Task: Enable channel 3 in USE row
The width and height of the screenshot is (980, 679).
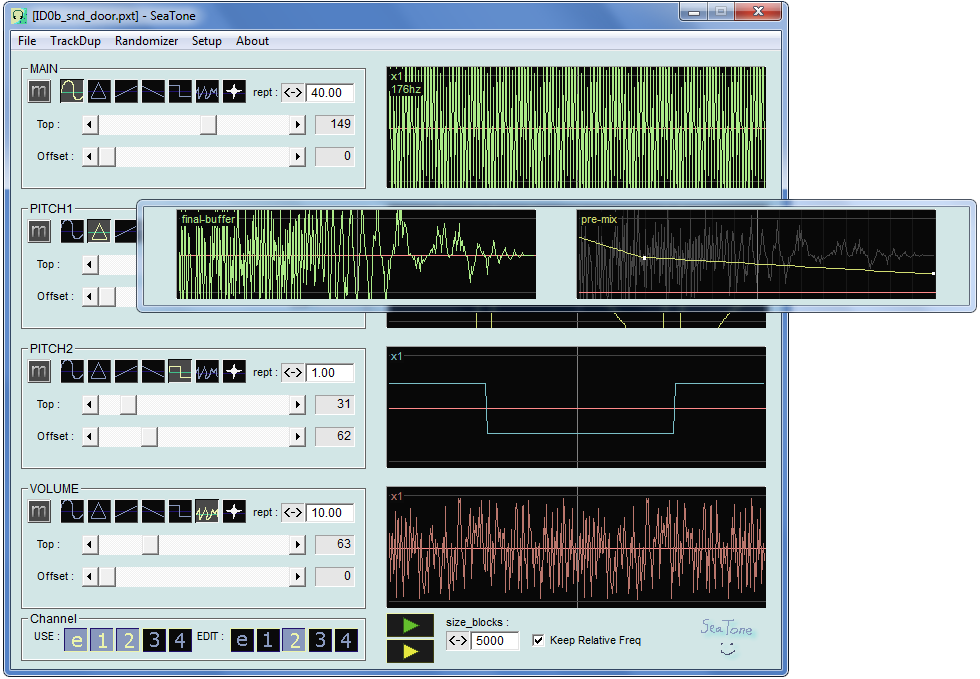Action: [x=153, y=640]
